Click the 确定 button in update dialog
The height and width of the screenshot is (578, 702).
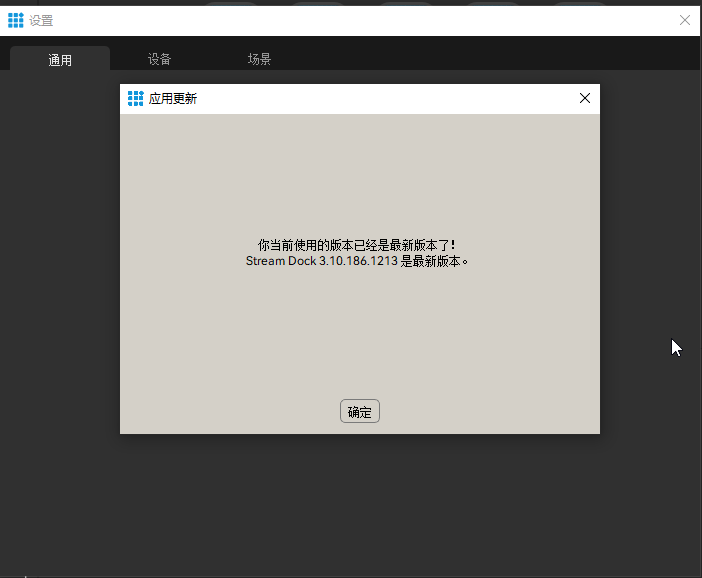pos(360,411)
